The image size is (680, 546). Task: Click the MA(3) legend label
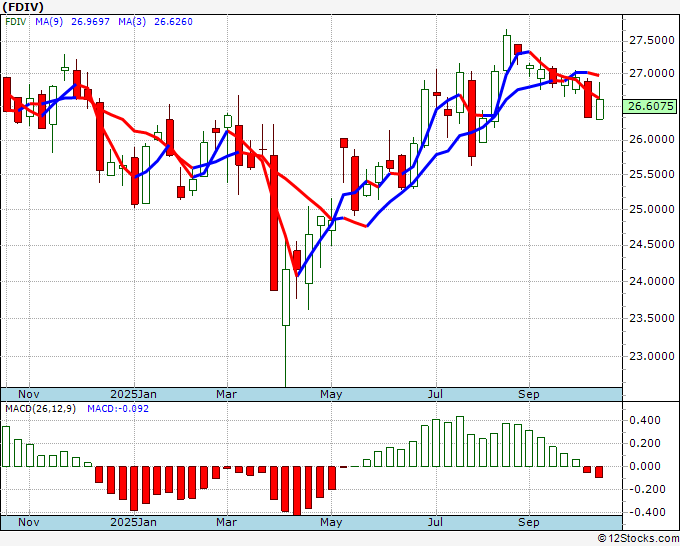pos(132,22)
